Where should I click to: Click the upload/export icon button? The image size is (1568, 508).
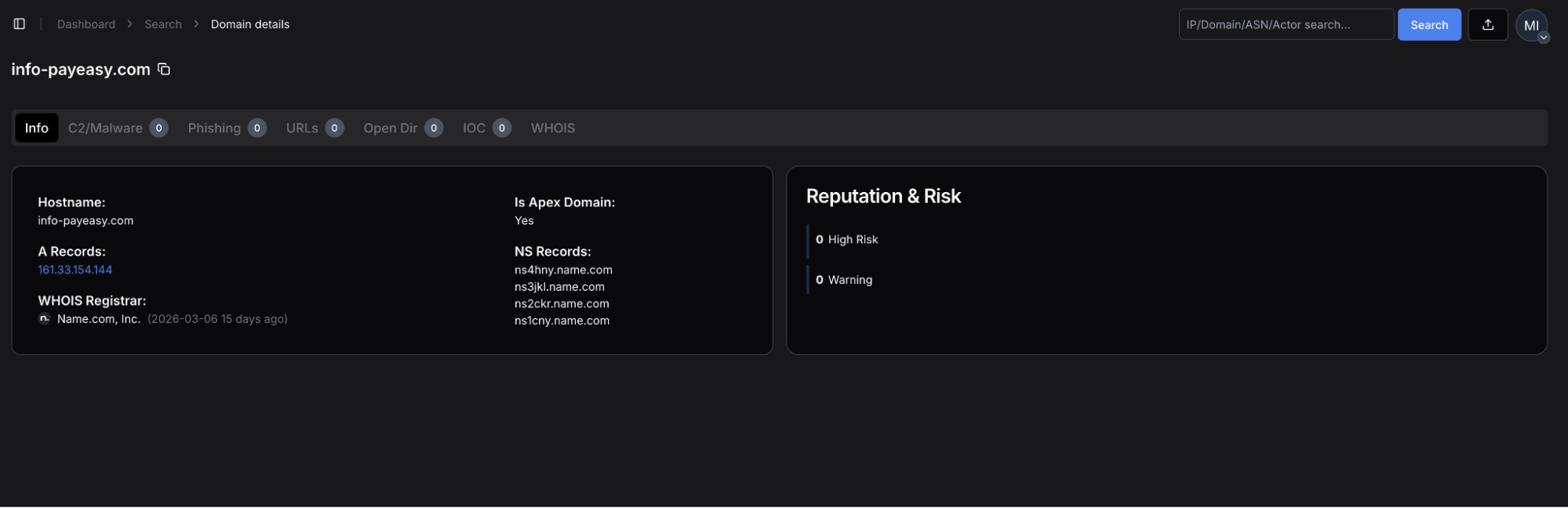(x=1487, y=24)
